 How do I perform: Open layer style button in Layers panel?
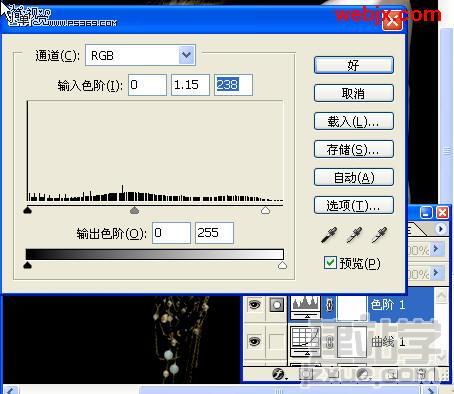point(279,374)
